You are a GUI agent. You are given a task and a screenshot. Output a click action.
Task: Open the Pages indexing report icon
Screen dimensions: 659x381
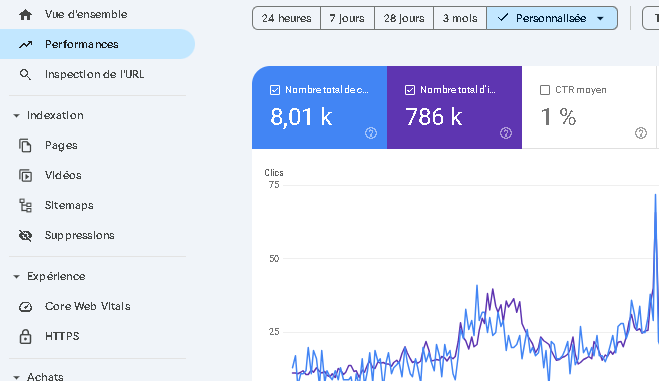pyautogui.click(x=25, y=145)
